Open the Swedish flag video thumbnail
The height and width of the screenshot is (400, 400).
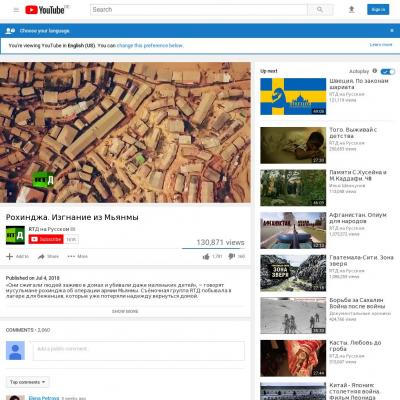[293, 96]
